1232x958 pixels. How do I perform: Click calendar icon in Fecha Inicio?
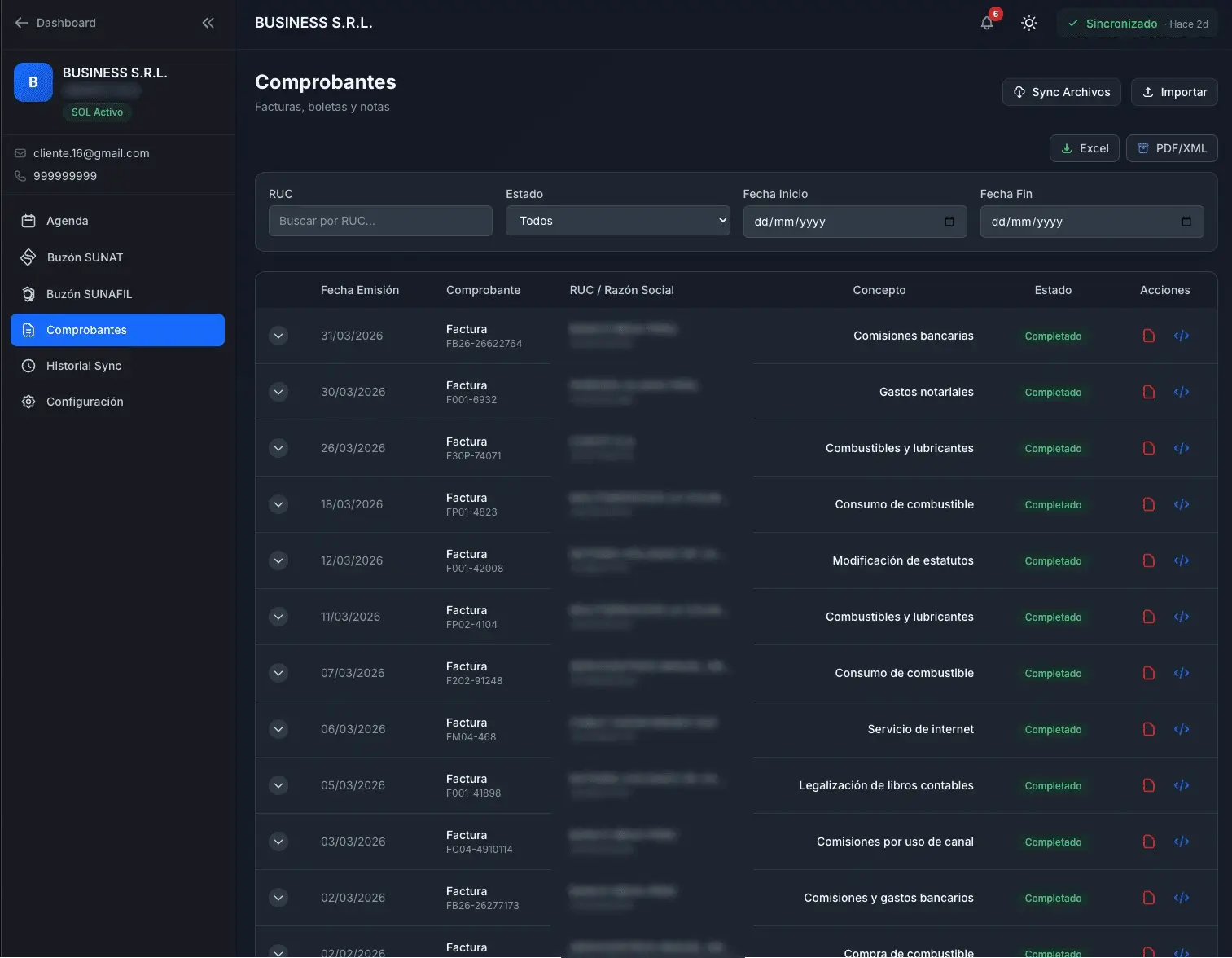tap(949, 222)
